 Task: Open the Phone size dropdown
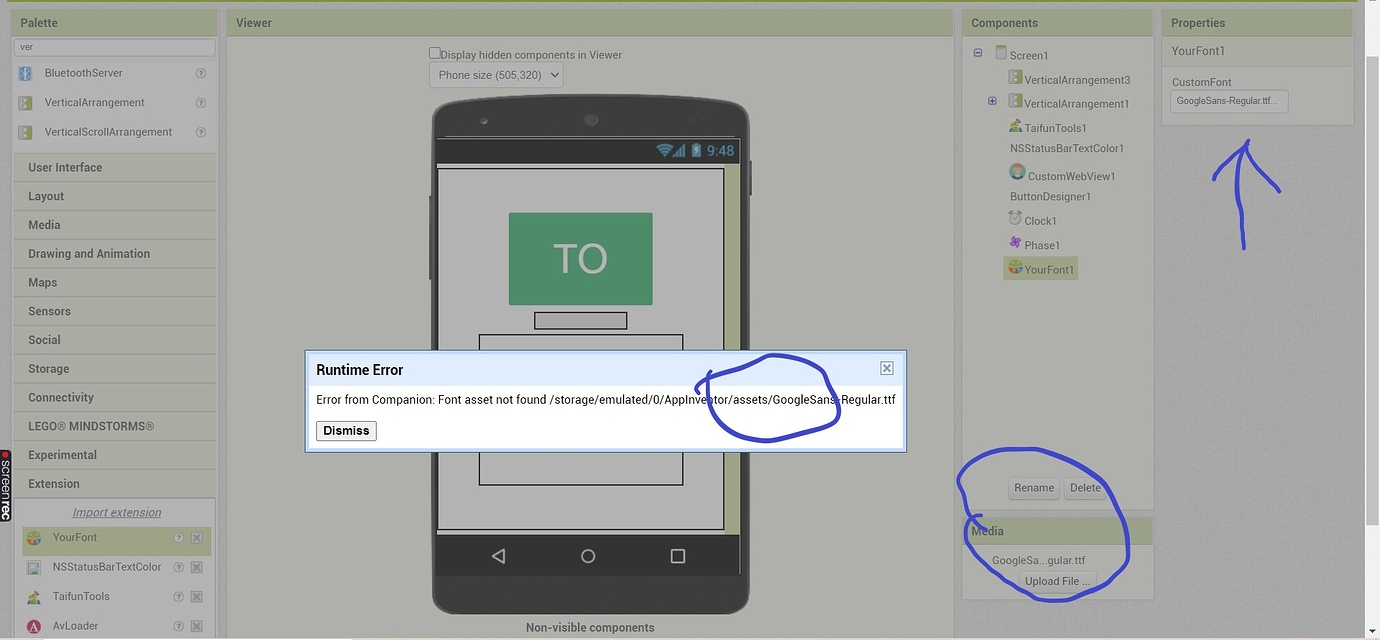coord(495,74)
